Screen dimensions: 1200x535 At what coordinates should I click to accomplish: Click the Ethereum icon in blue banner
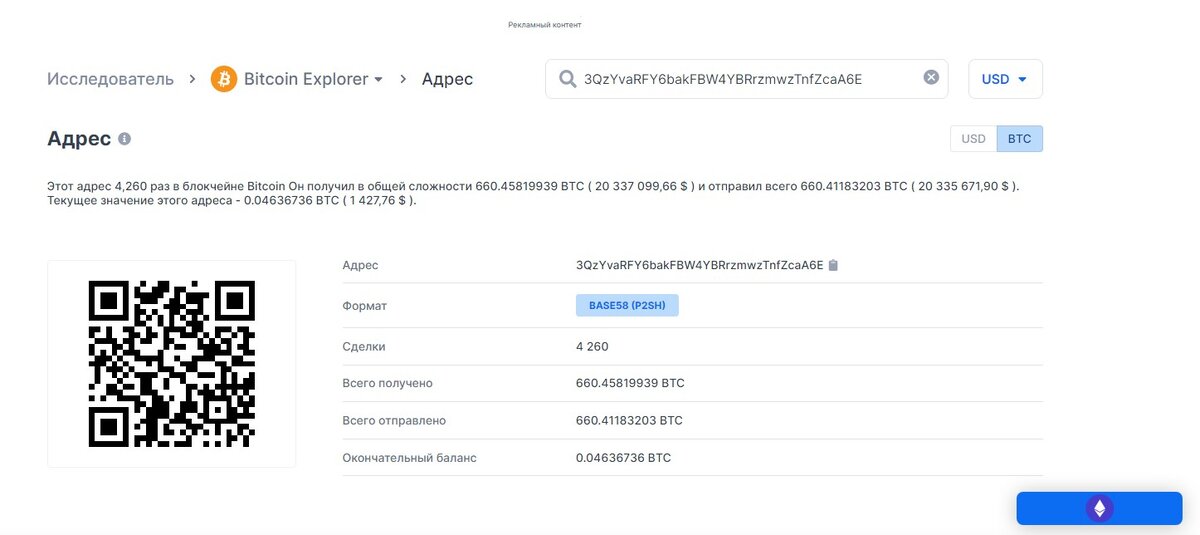coord(1099,508)
